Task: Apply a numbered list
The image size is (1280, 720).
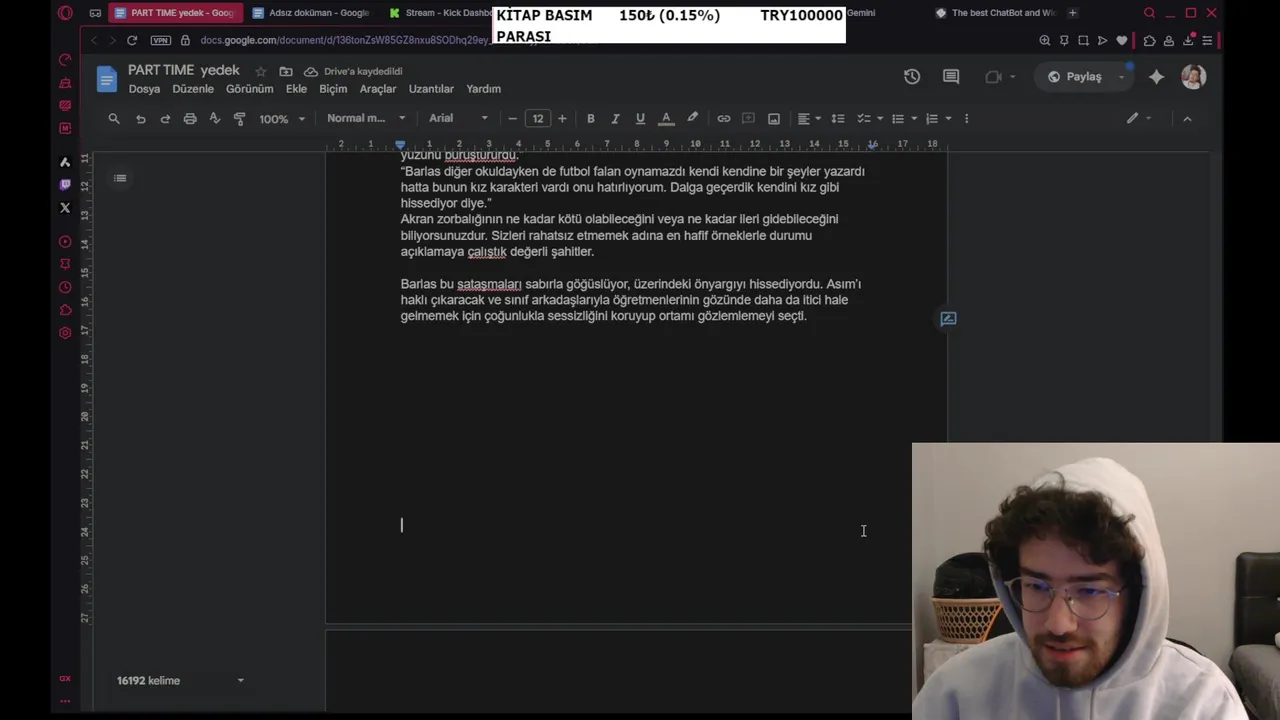Action: 932,118
